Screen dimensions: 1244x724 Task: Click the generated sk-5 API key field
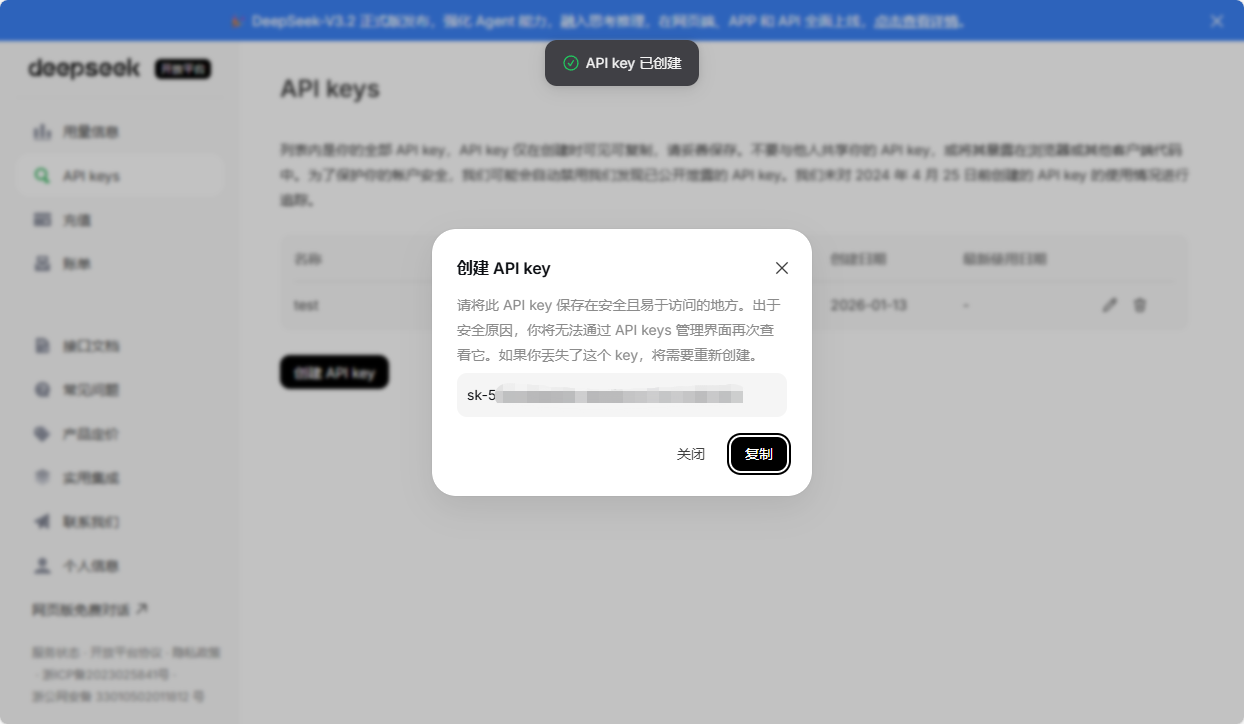point(622,395)
